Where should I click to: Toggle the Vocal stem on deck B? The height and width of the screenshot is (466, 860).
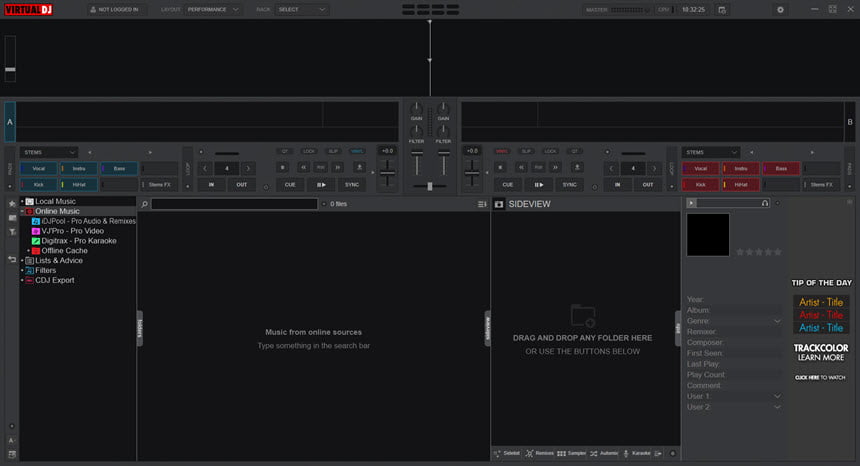[700, 168]
